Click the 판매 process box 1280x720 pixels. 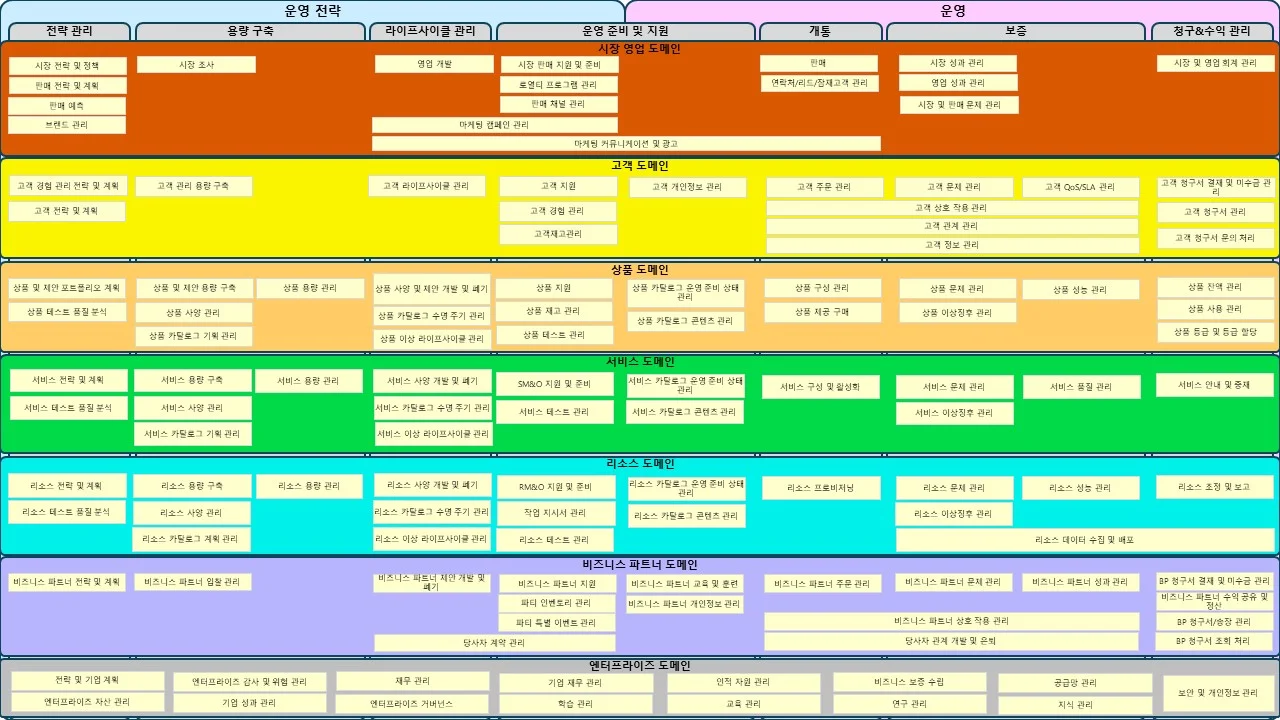(821, 62)
